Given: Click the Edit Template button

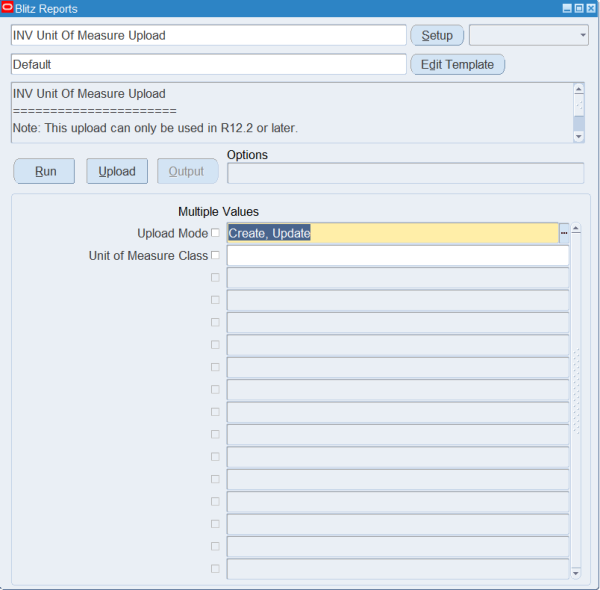Looking at the screenshot, I should click(x=457, y=64).
